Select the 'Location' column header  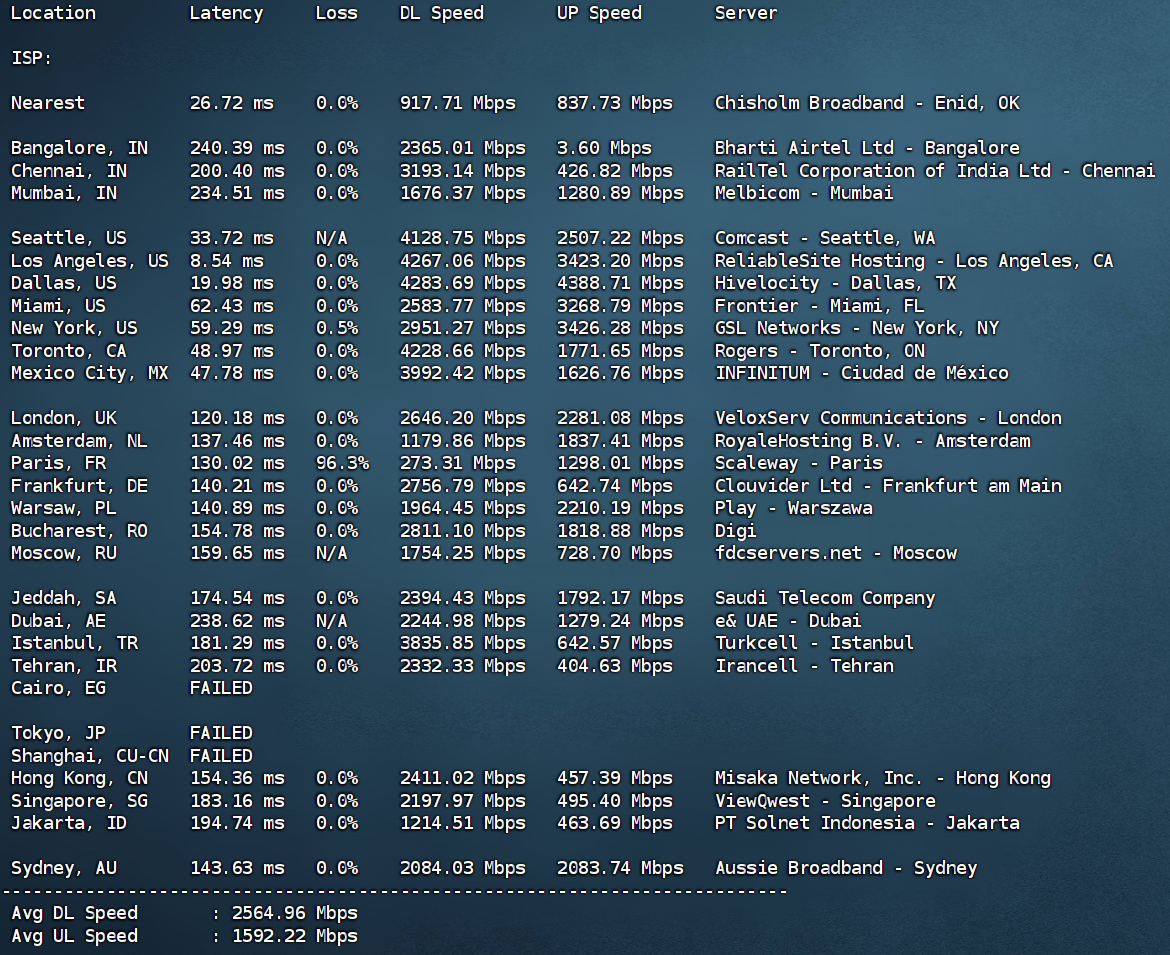point(53,13)
